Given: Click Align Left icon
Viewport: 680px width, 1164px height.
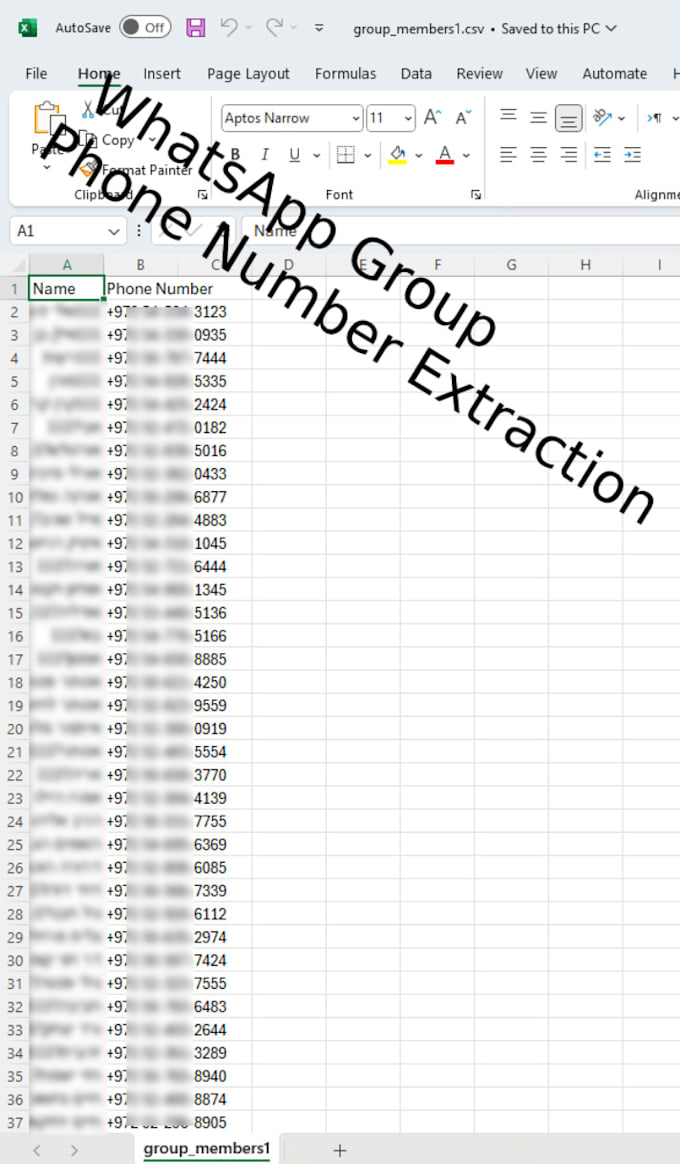Looking at the screenshot, I should click(509, 154).
